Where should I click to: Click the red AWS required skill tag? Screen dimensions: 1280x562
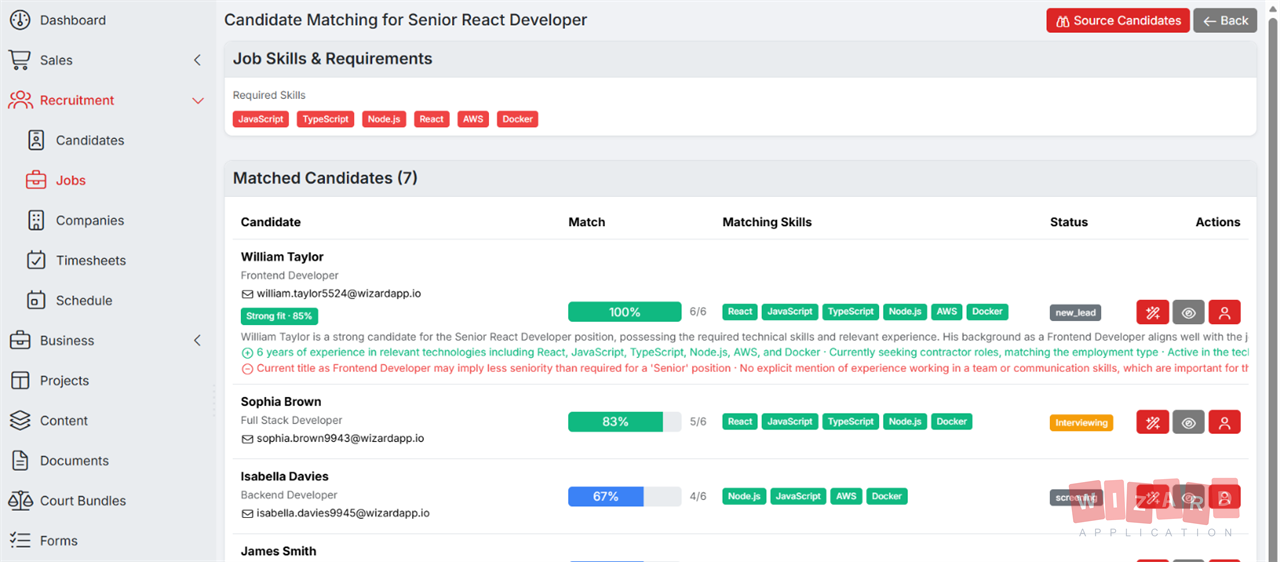tap(473, 119)
